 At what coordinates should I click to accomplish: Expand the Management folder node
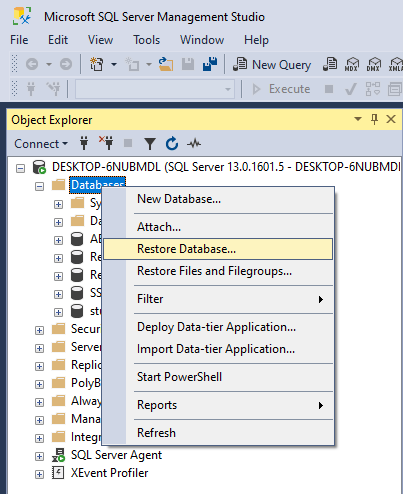click(39, 420)
